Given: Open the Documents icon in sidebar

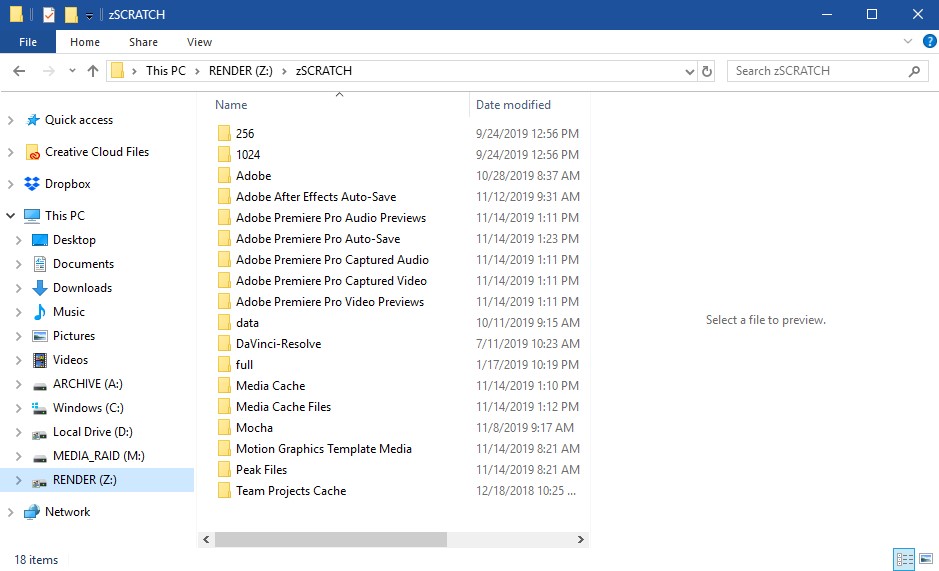Looking at the screenshot, I should [x=40, y=264].
